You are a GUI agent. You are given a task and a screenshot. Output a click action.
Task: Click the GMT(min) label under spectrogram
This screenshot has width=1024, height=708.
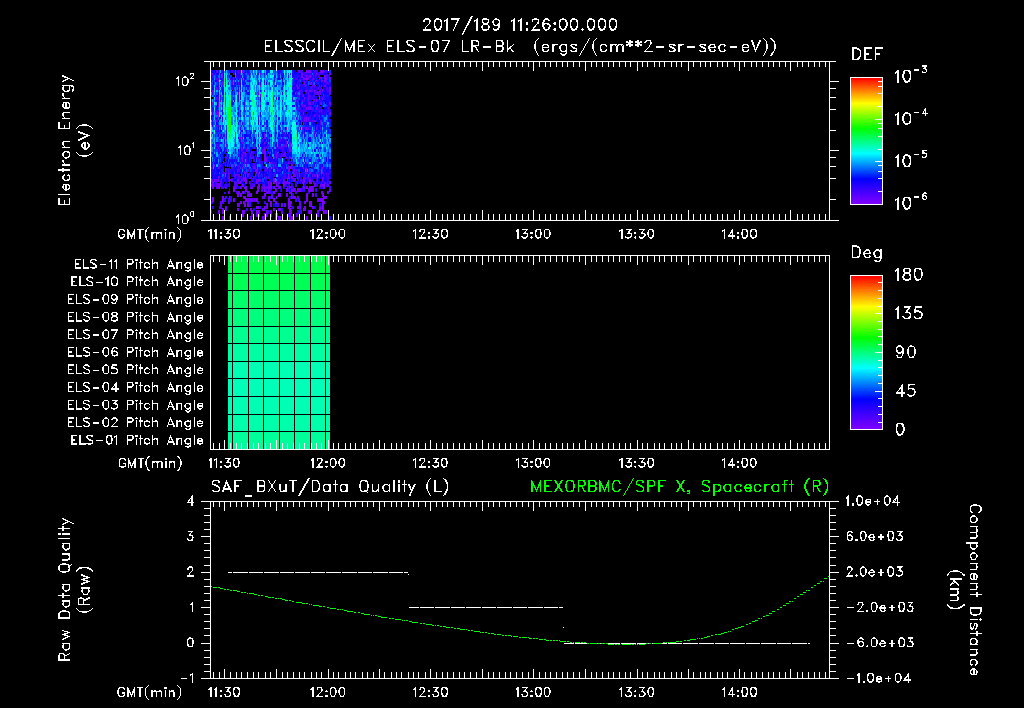pos(150,234)
